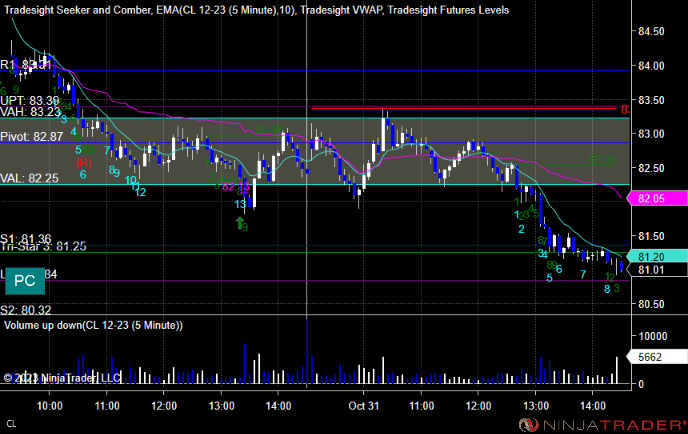Click the S2: 80.32 label
This screenshot has width=688, height=434.
[25, 310]
